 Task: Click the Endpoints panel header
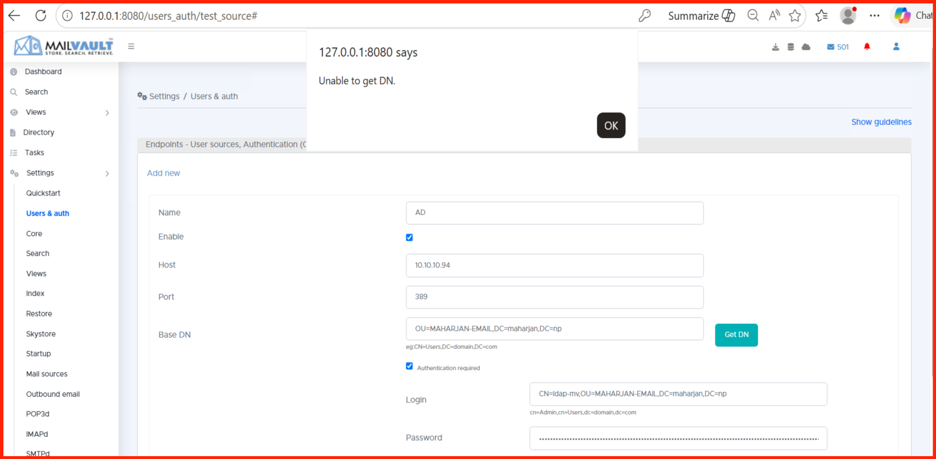click(x=524, y=144)
